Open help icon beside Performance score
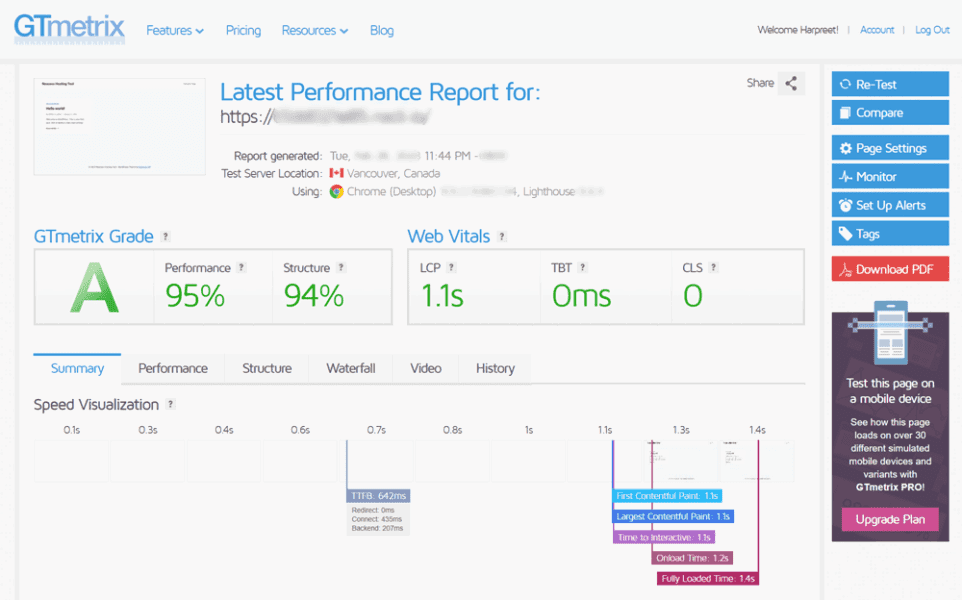The image size is (962, 600). pos(241,267)
